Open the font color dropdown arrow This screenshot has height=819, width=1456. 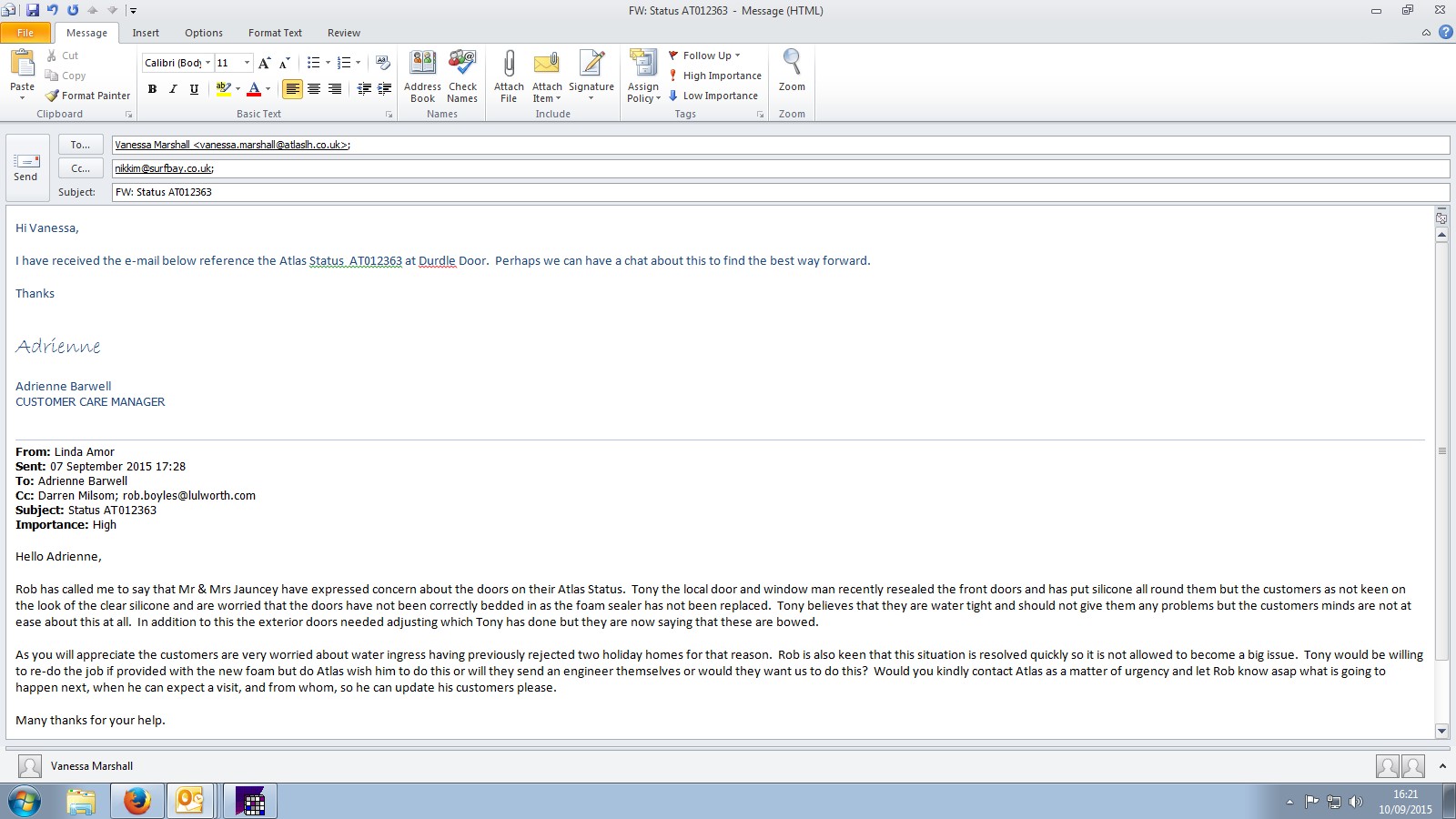click(x=268, y=89)
